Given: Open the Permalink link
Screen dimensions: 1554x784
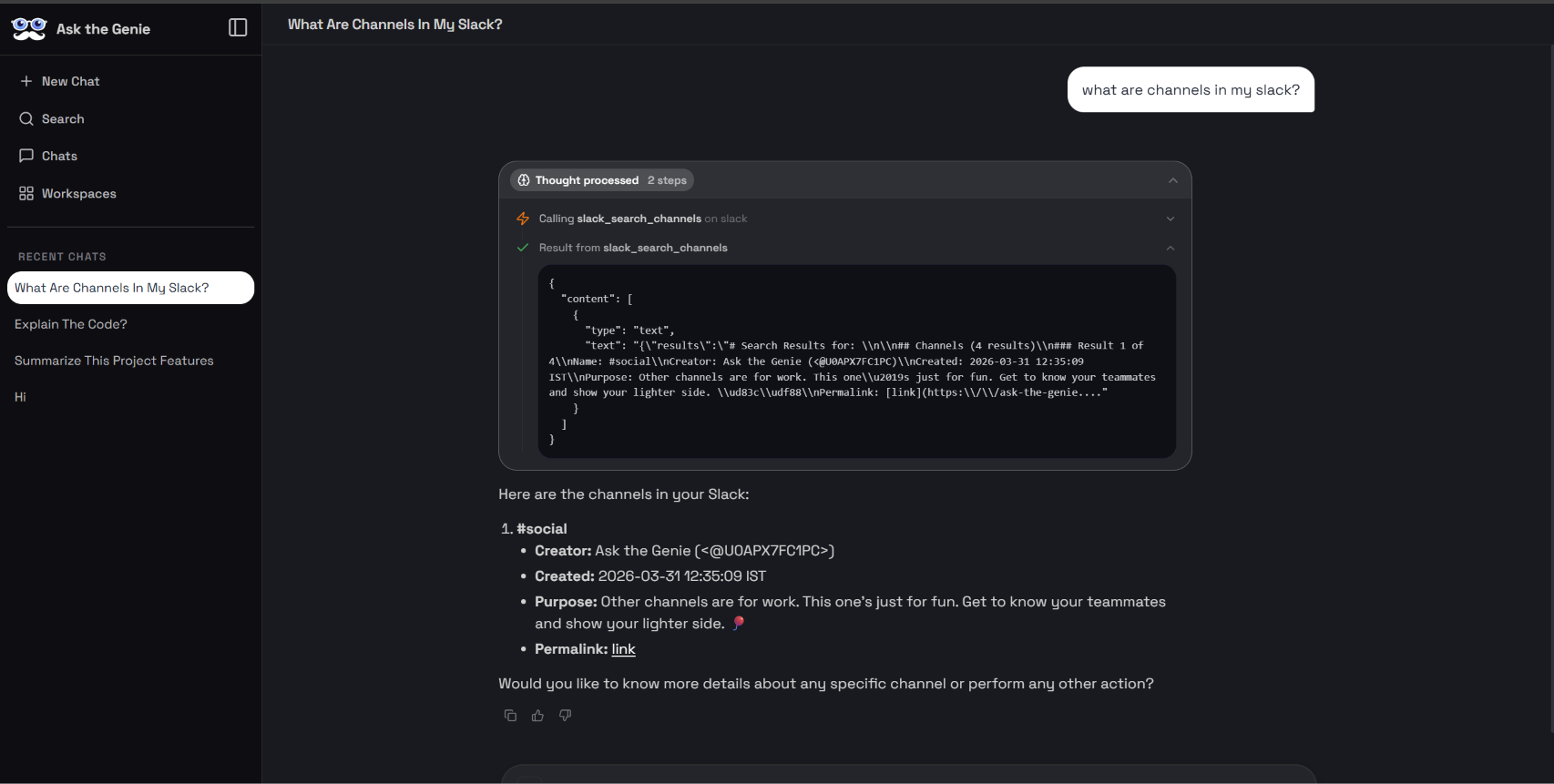Looking at the screenshot, I should tap(623, 649).
